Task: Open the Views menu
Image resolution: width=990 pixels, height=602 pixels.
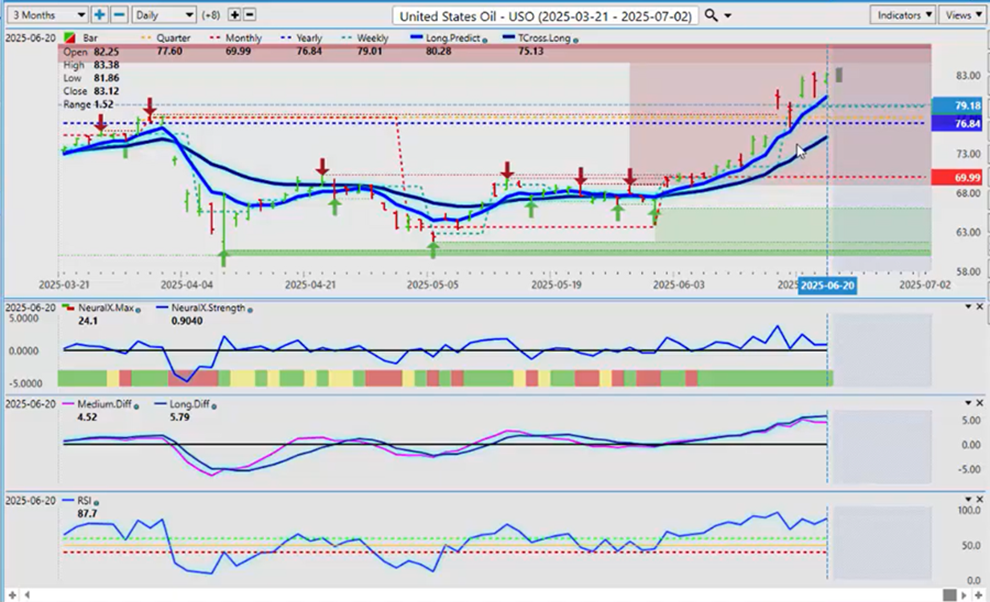Action: (963, 15)
